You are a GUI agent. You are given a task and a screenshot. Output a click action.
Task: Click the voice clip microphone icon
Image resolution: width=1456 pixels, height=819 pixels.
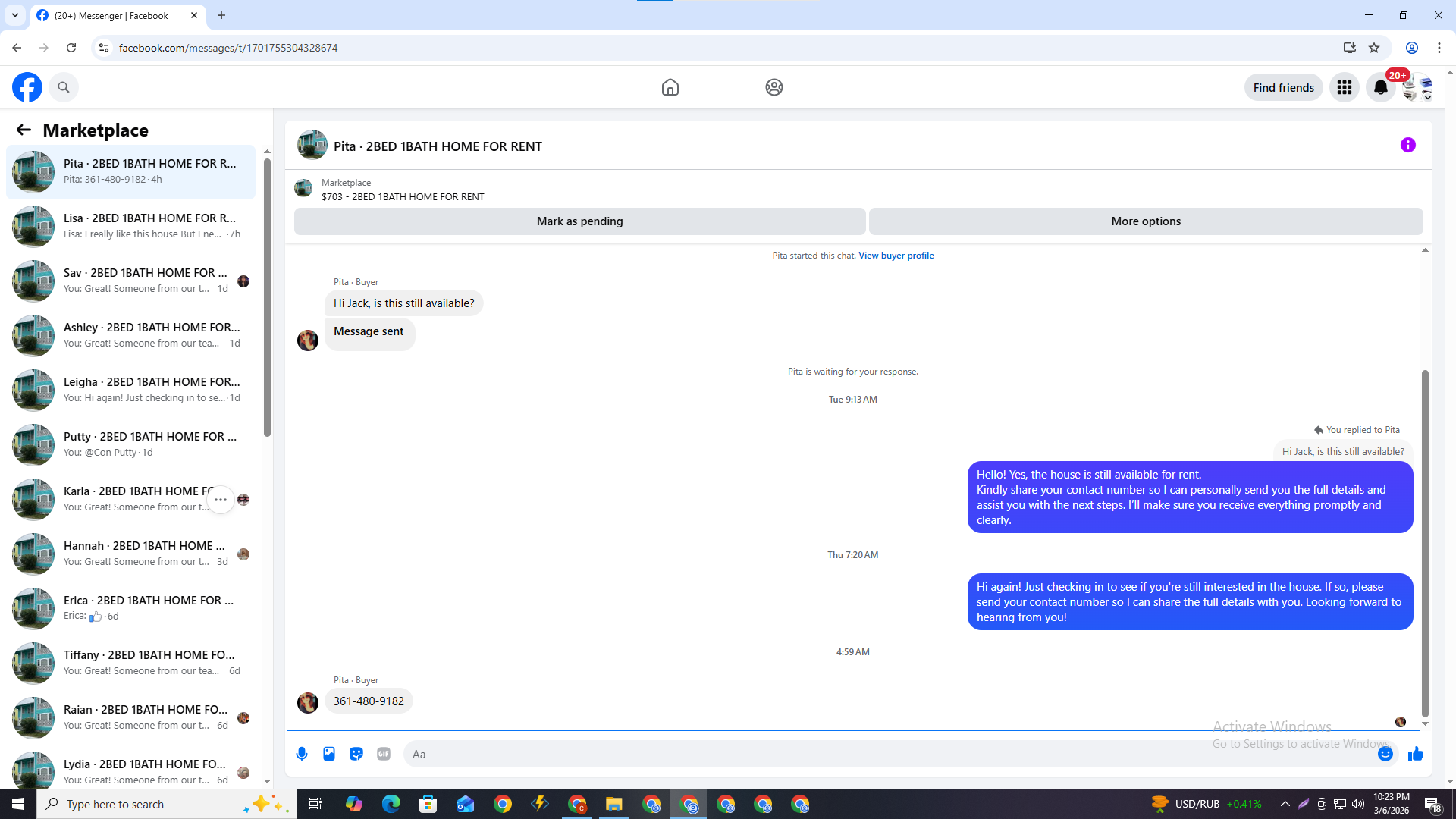coord(302,754)
